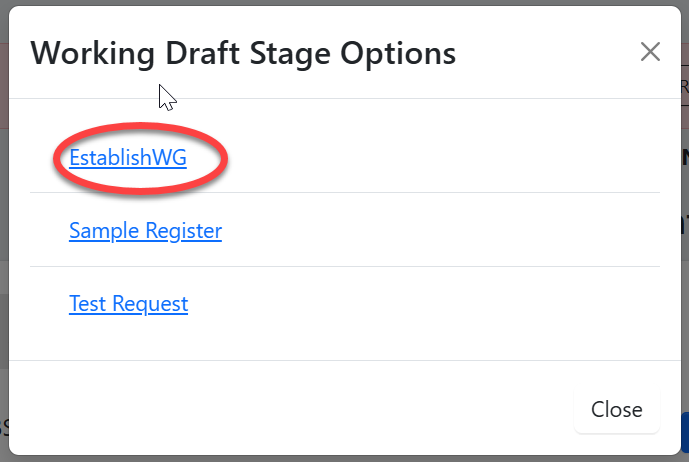Click the word Request in Test Request
The image size is (689, 462).
(x=149, y=303)
